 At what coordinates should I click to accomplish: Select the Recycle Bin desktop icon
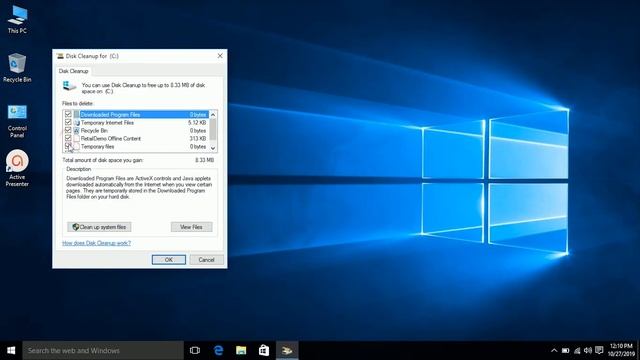[x=17, y=68]
